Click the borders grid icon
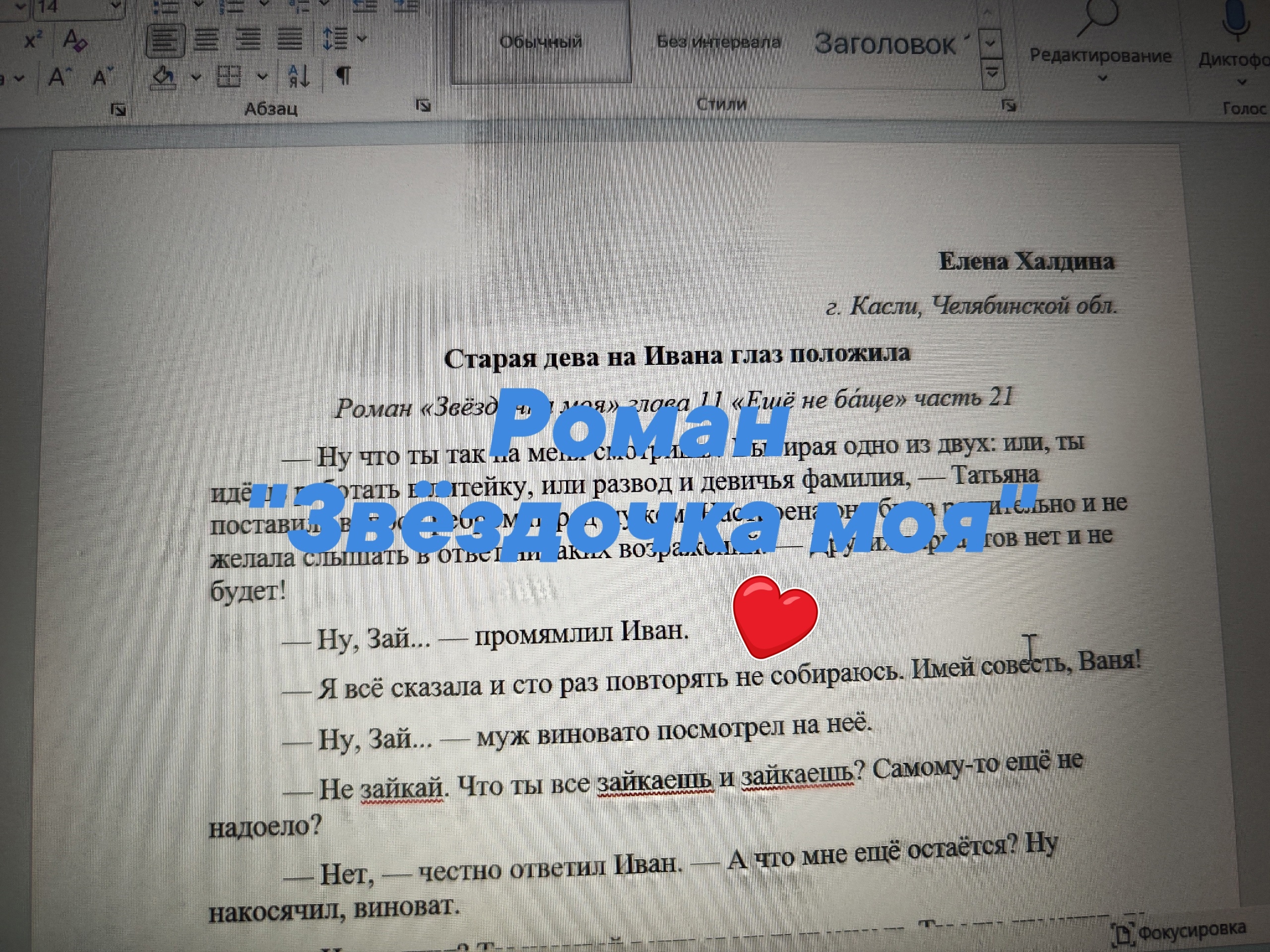1270x952 pixels. (x=229, y=76)
